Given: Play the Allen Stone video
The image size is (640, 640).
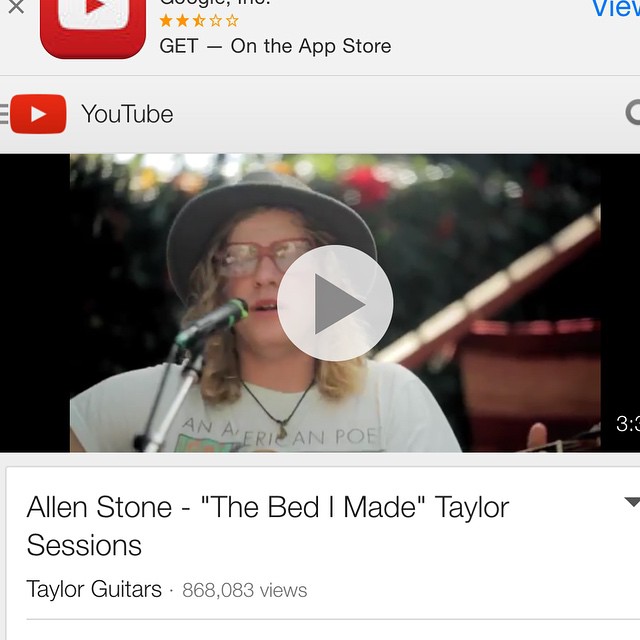Looking at the screenshot, I should 335,303.
